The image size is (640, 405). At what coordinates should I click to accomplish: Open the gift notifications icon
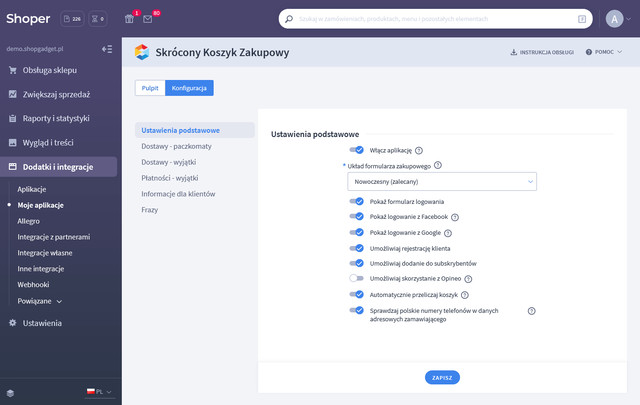[x=129, y=19]
